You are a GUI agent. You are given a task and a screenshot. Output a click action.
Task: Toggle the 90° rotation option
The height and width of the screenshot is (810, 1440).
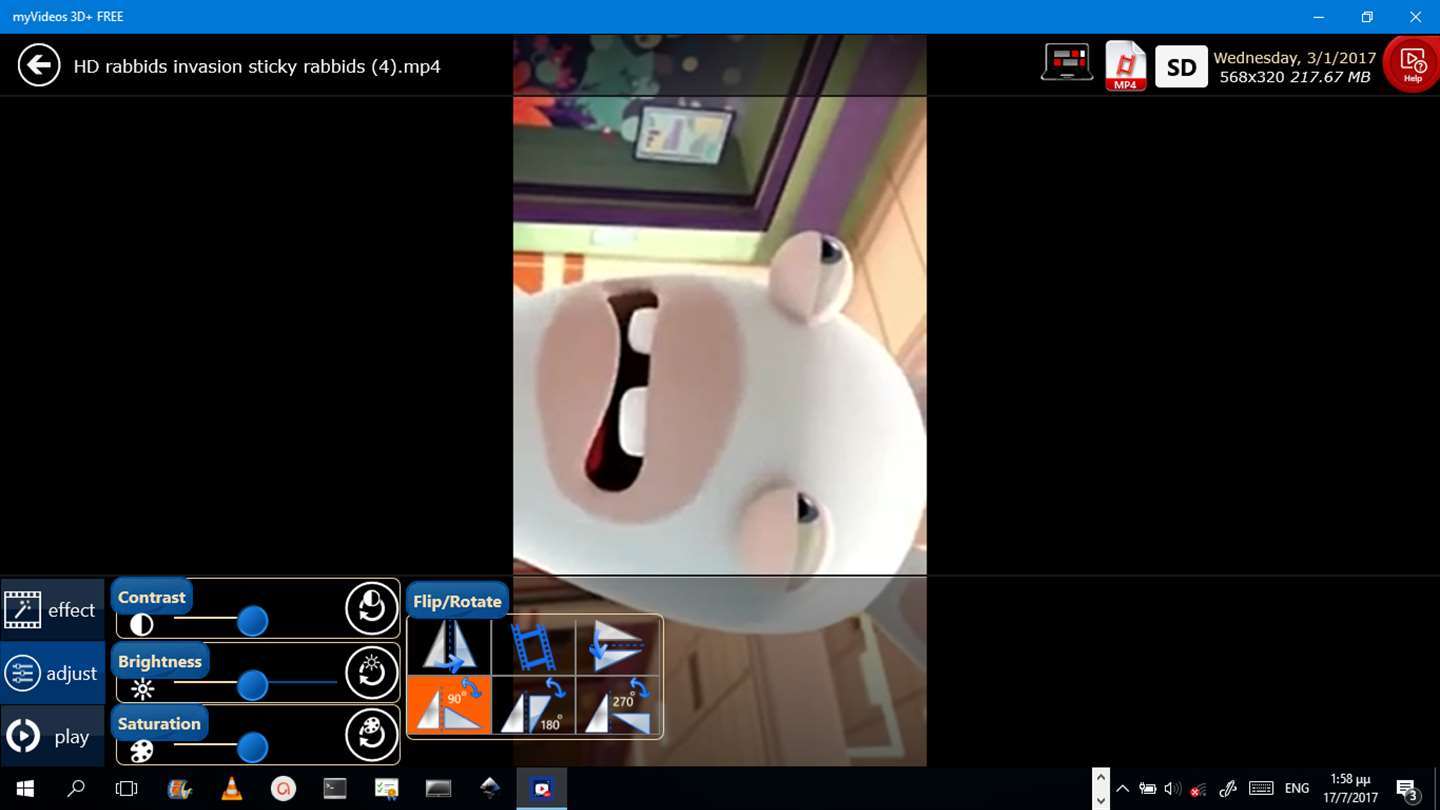coord(449,705)
